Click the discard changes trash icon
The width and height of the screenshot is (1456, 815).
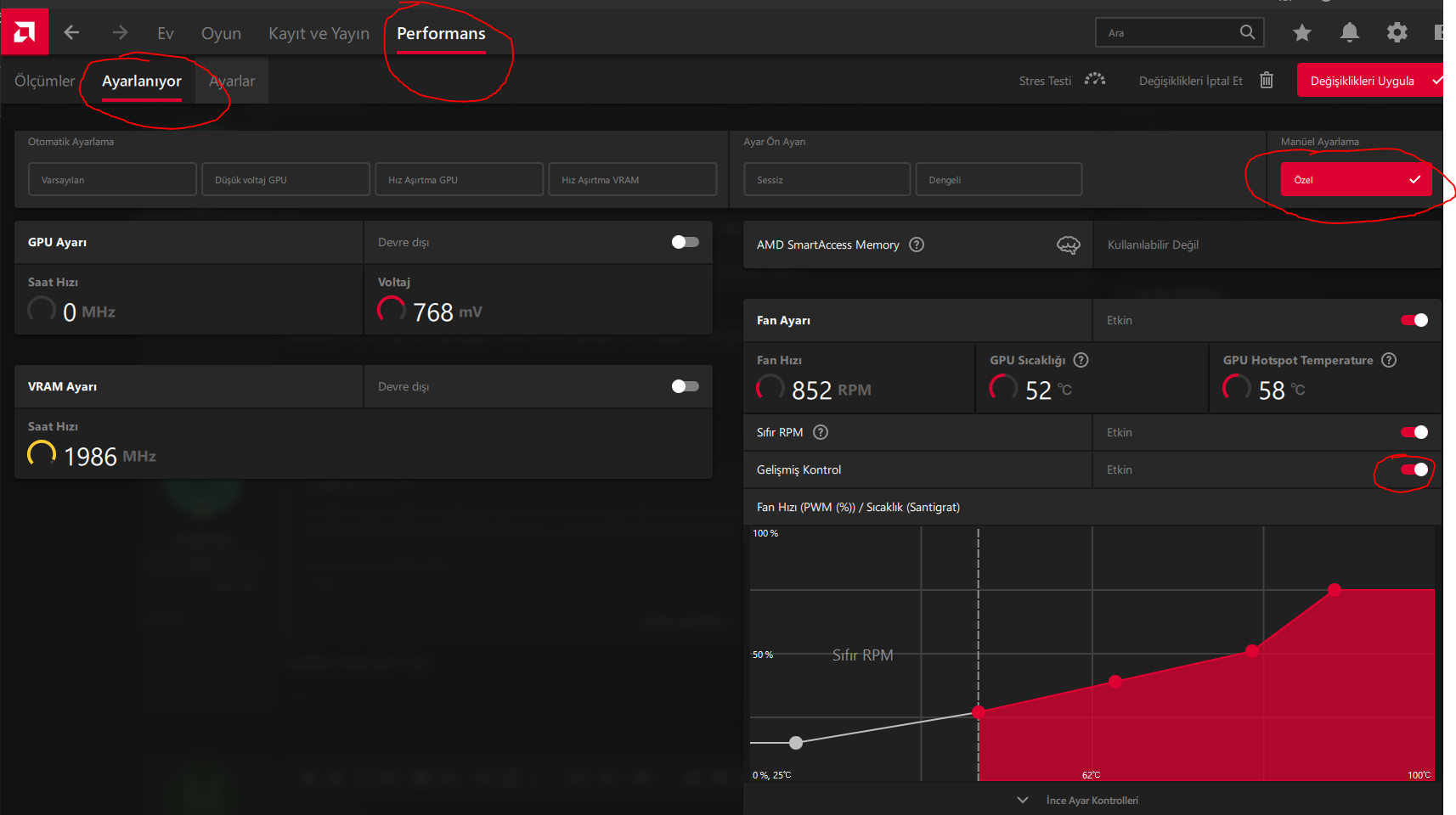[1266, 80]
